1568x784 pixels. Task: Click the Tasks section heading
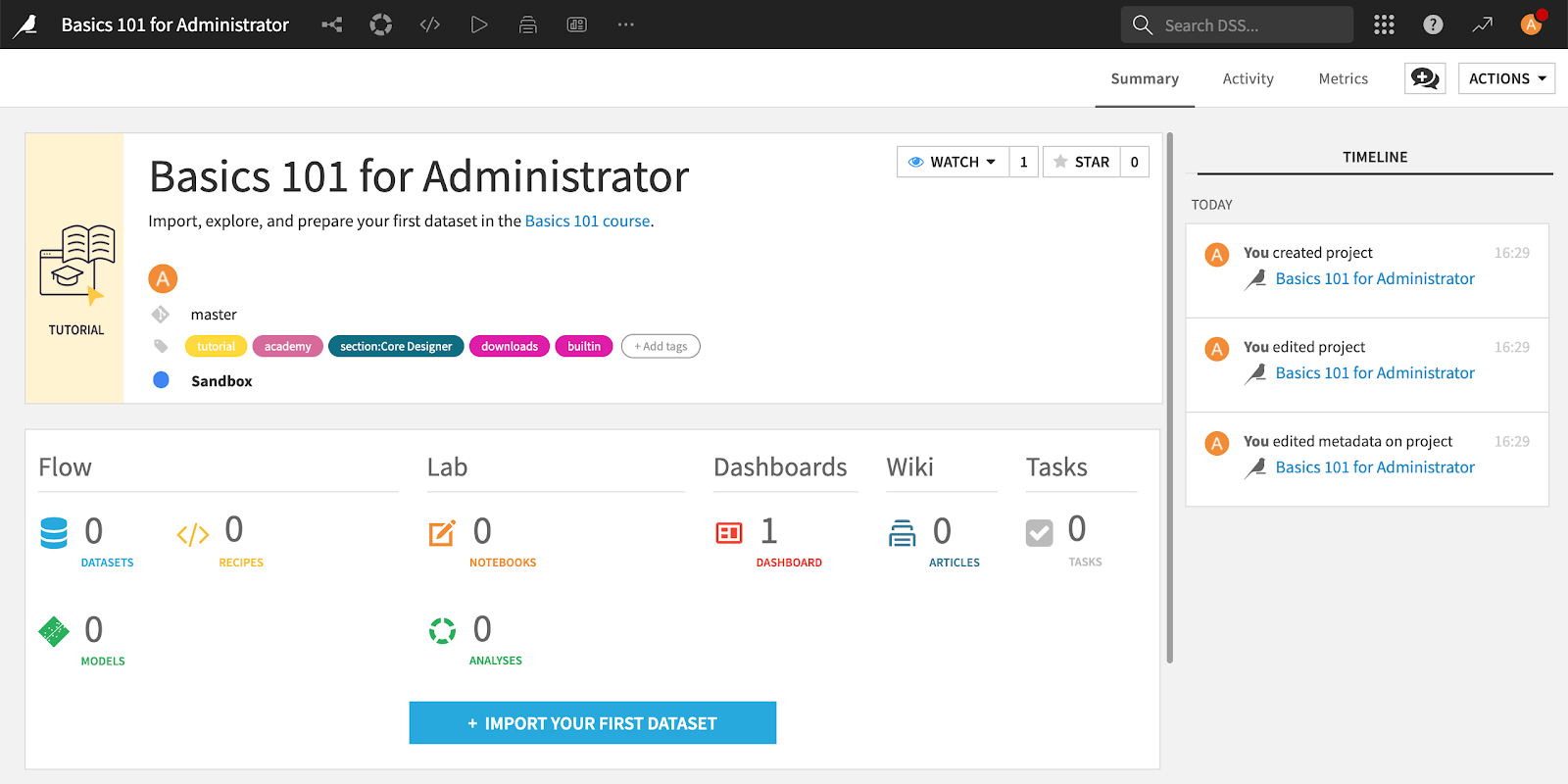[1056, 467]
